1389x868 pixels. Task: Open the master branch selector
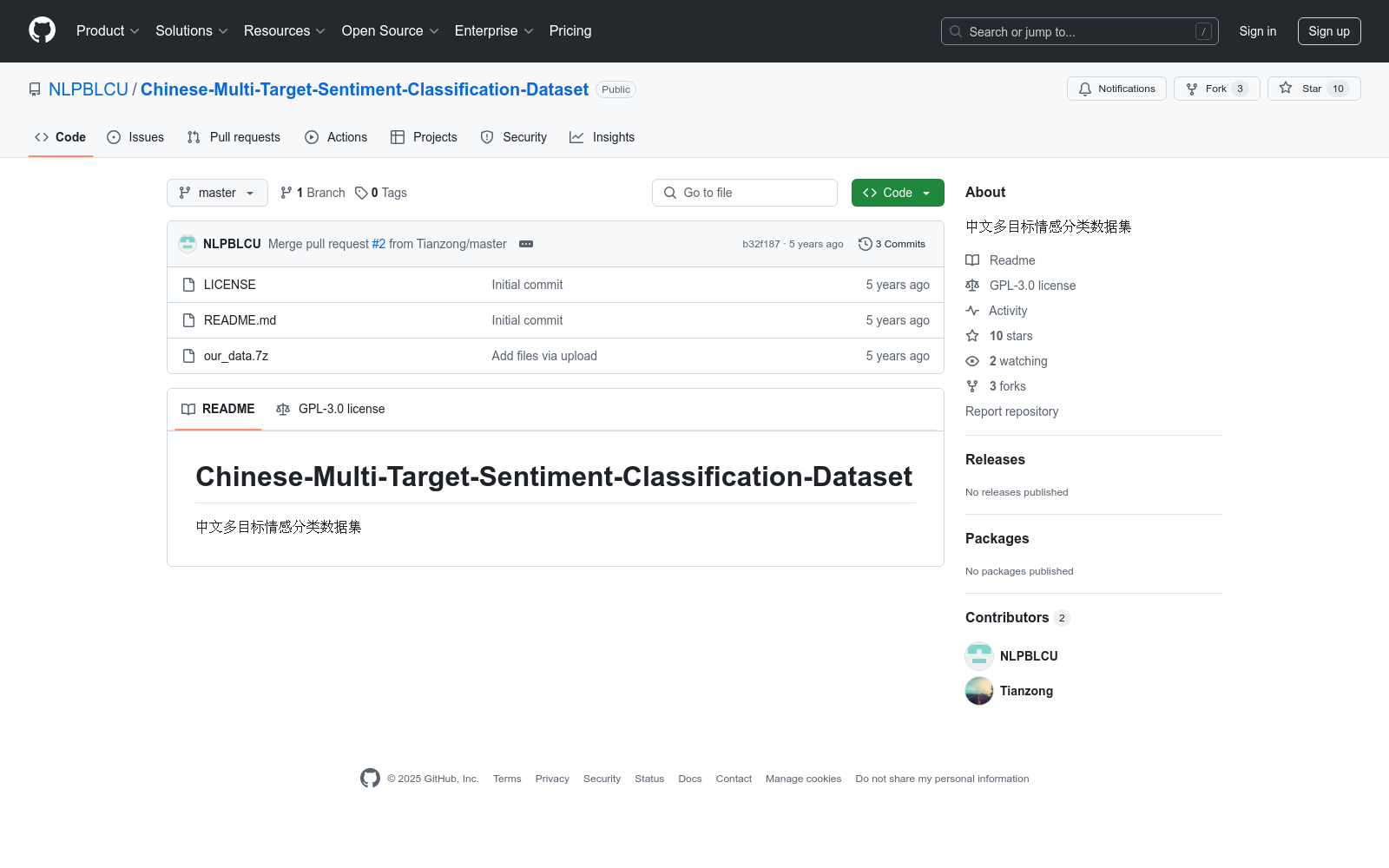tap(217, 193)
